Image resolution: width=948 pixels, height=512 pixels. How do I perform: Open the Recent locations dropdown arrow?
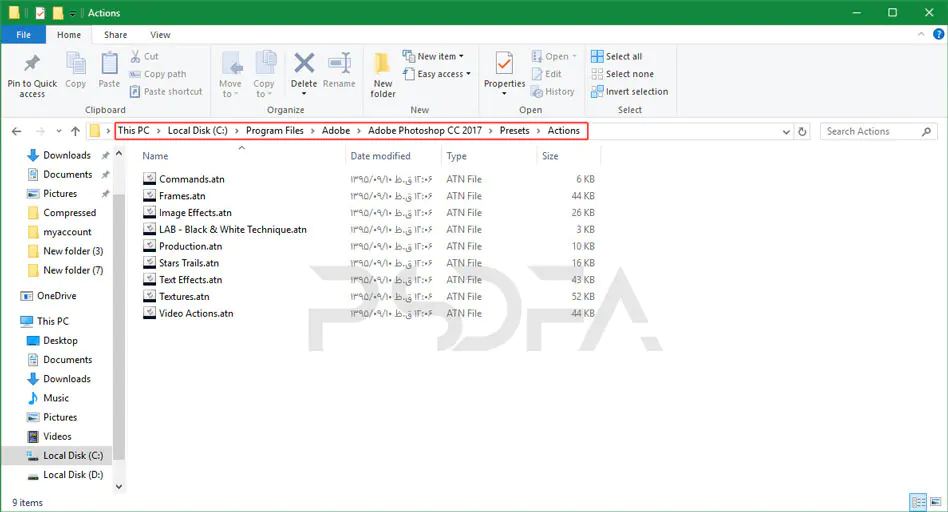59,131
